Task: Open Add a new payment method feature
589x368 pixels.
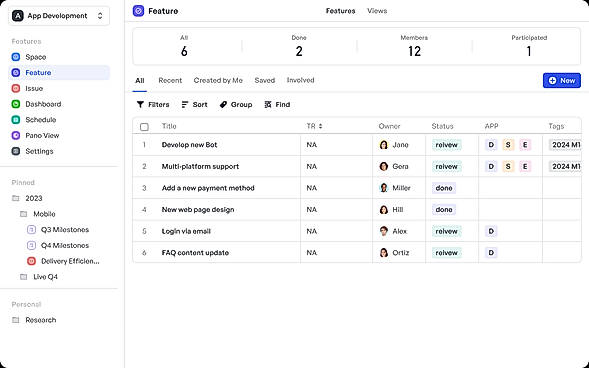Action: [x=208, y=188]
